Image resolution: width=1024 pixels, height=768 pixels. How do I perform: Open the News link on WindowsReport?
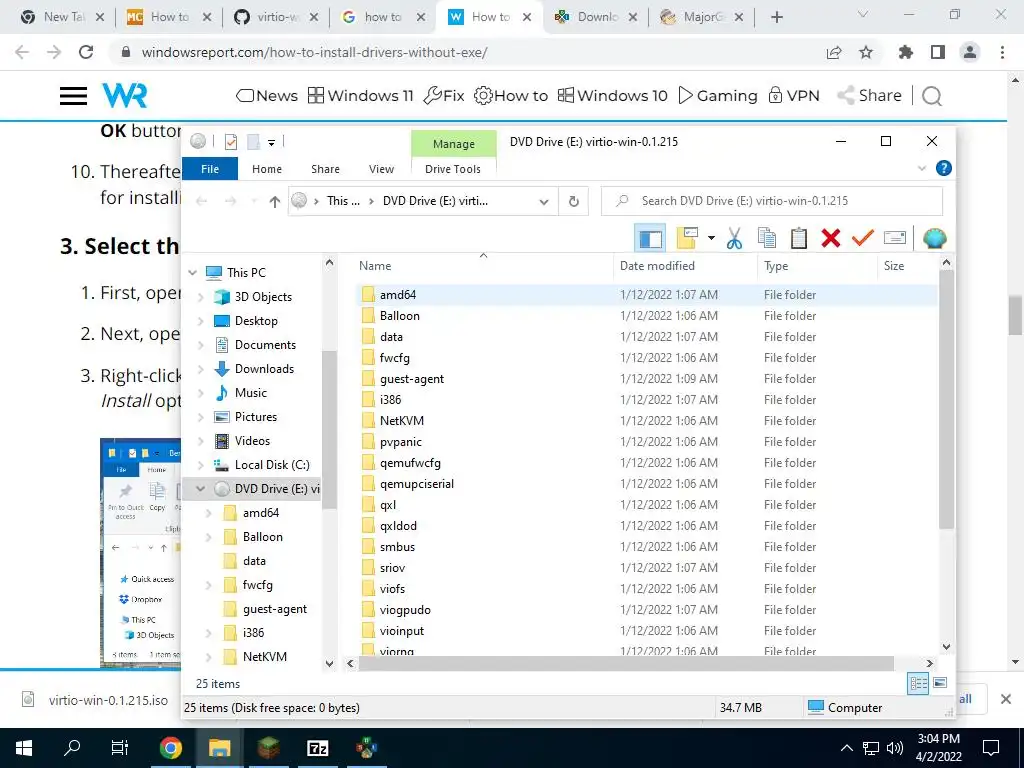267,95
